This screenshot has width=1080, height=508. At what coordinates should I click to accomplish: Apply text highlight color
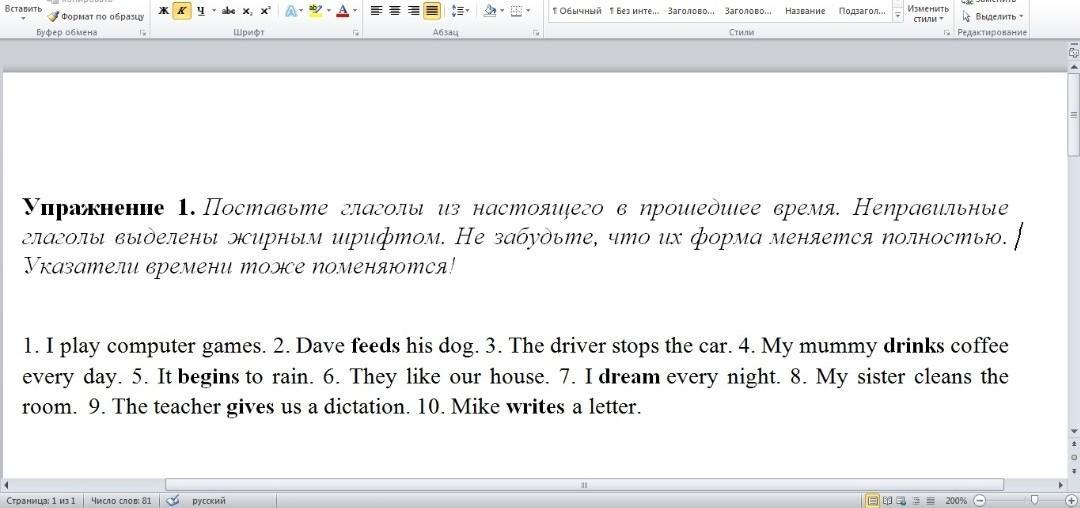(315, 10)
